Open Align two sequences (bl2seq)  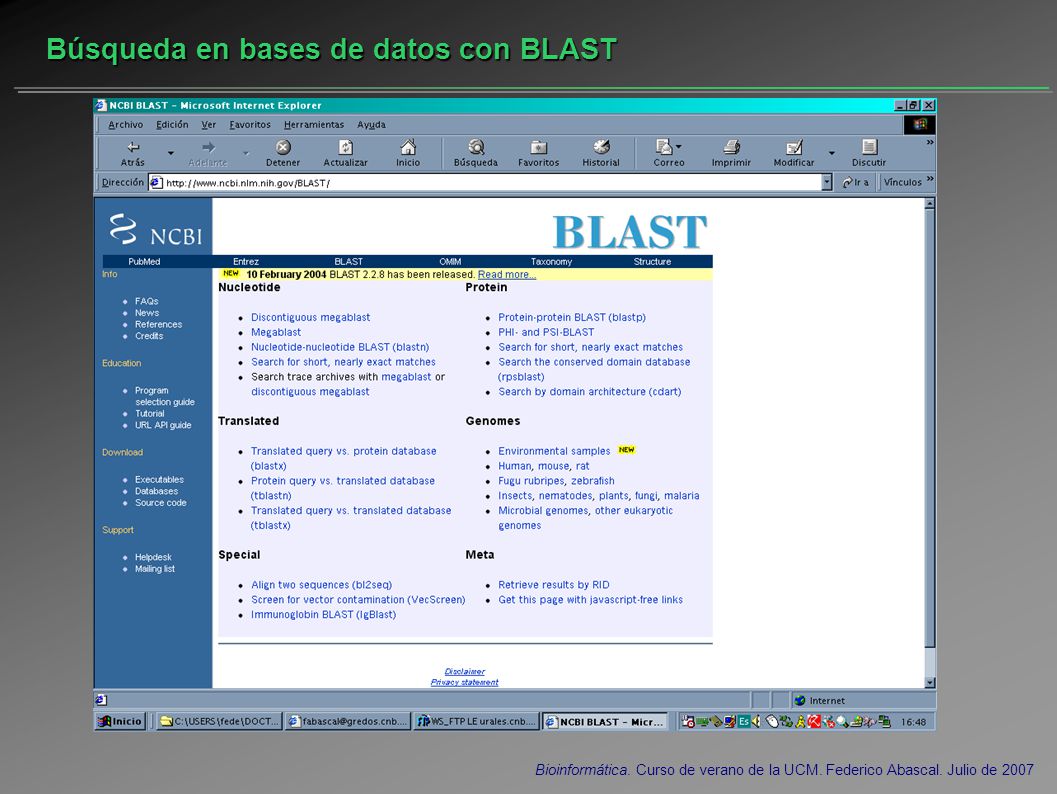[322, 585]
